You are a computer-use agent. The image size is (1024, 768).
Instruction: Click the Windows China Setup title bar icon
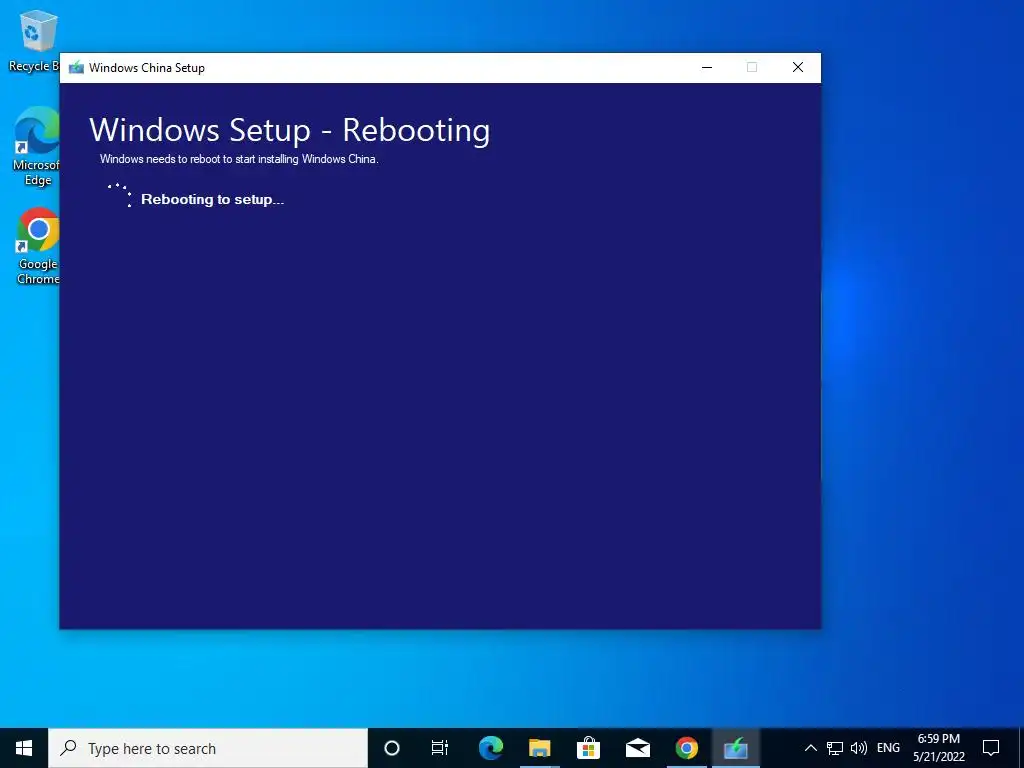[x=76, y=67]
